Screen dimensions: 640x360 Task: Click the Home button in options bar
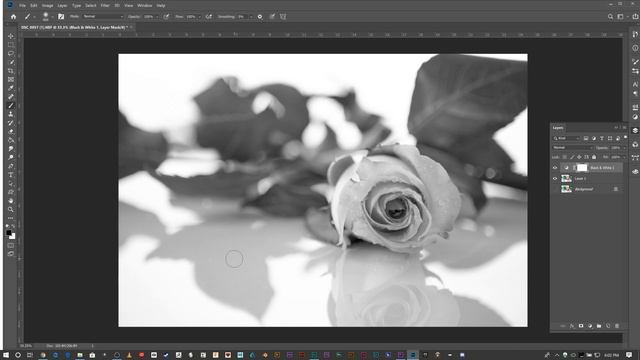tap(13, 17)
